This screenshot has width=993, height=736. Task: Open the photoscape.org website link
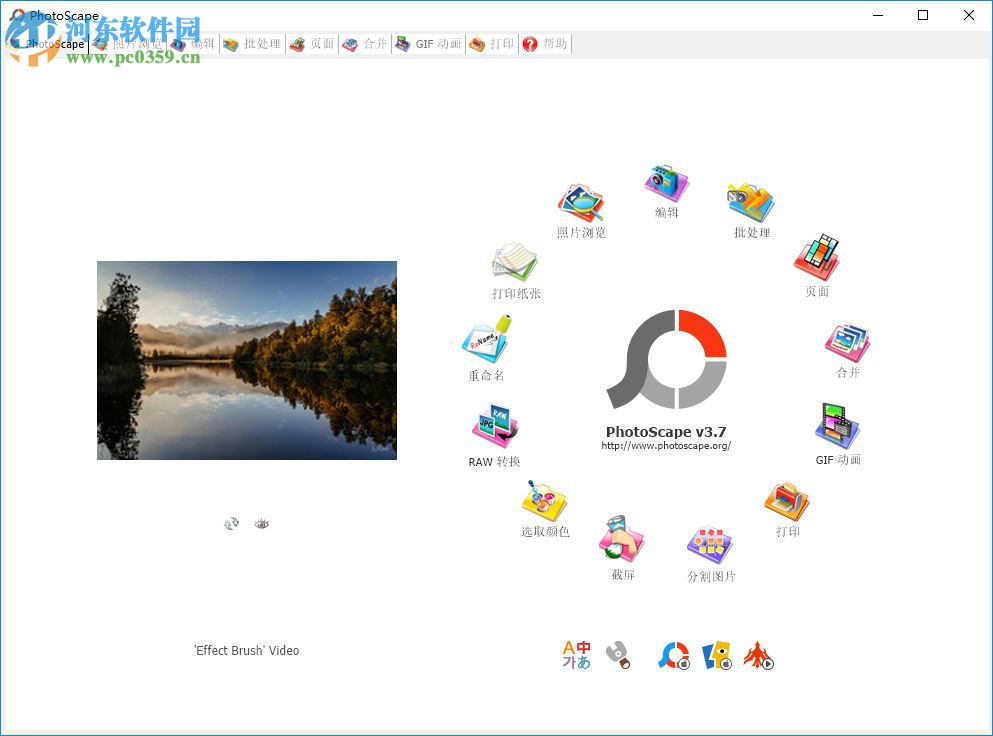click(666, 445)
